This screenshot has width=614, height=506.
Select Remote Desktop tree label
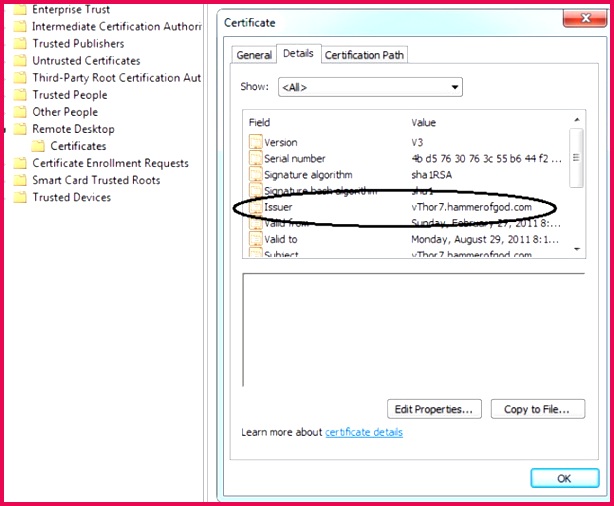click(x=73, y=129)
